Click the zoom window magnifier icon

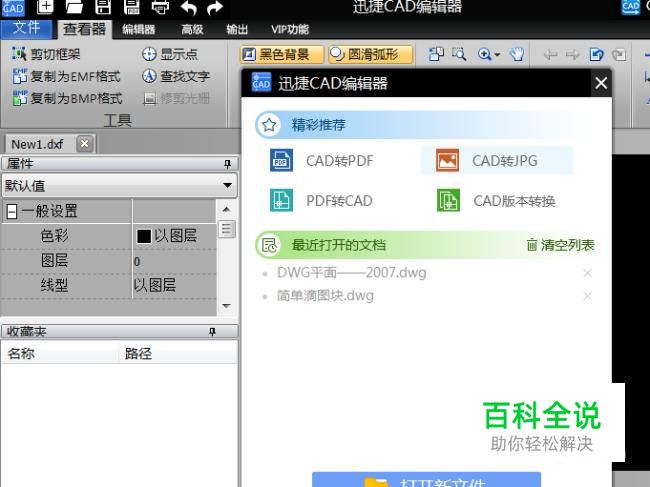click(x=459, y=54)
